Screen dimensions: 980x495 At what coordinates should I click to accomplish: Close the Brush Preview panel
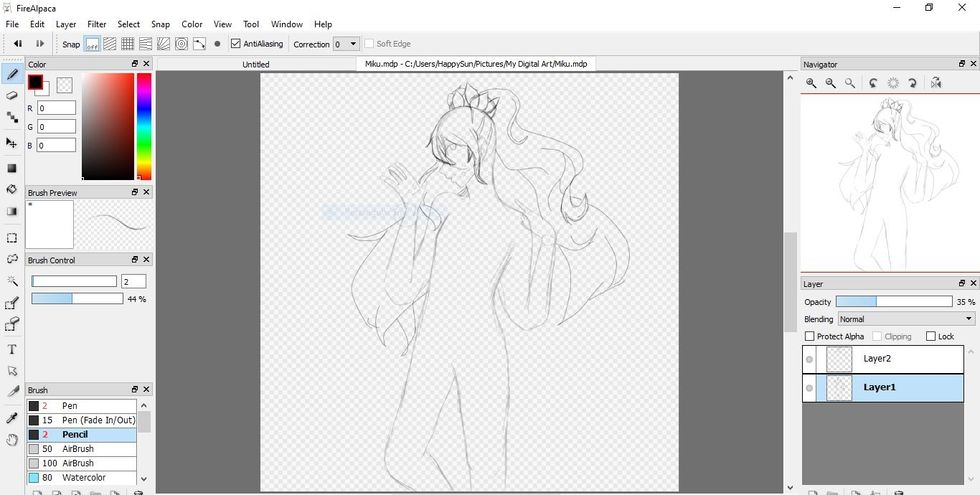(146, 192)
